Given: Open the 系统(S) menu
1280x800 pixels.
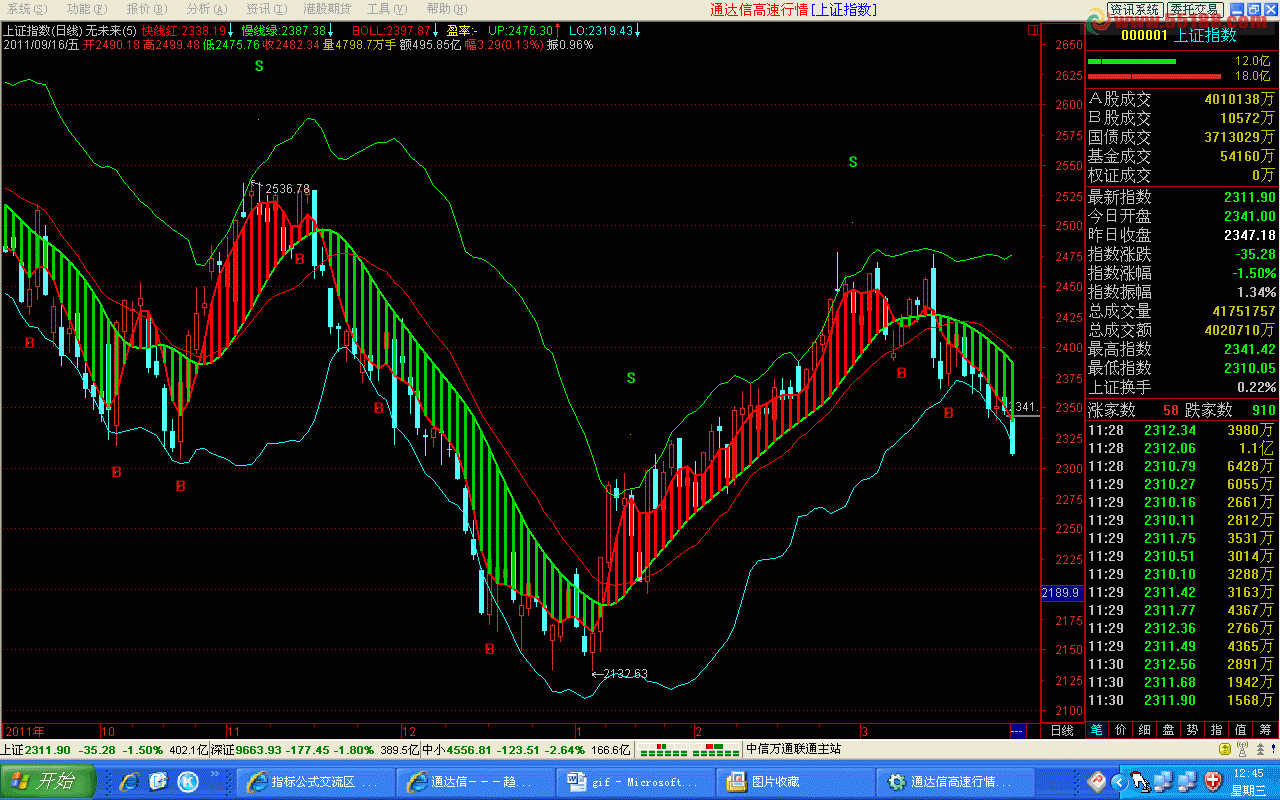Looking at the screenshot, I should coord(27,9).
